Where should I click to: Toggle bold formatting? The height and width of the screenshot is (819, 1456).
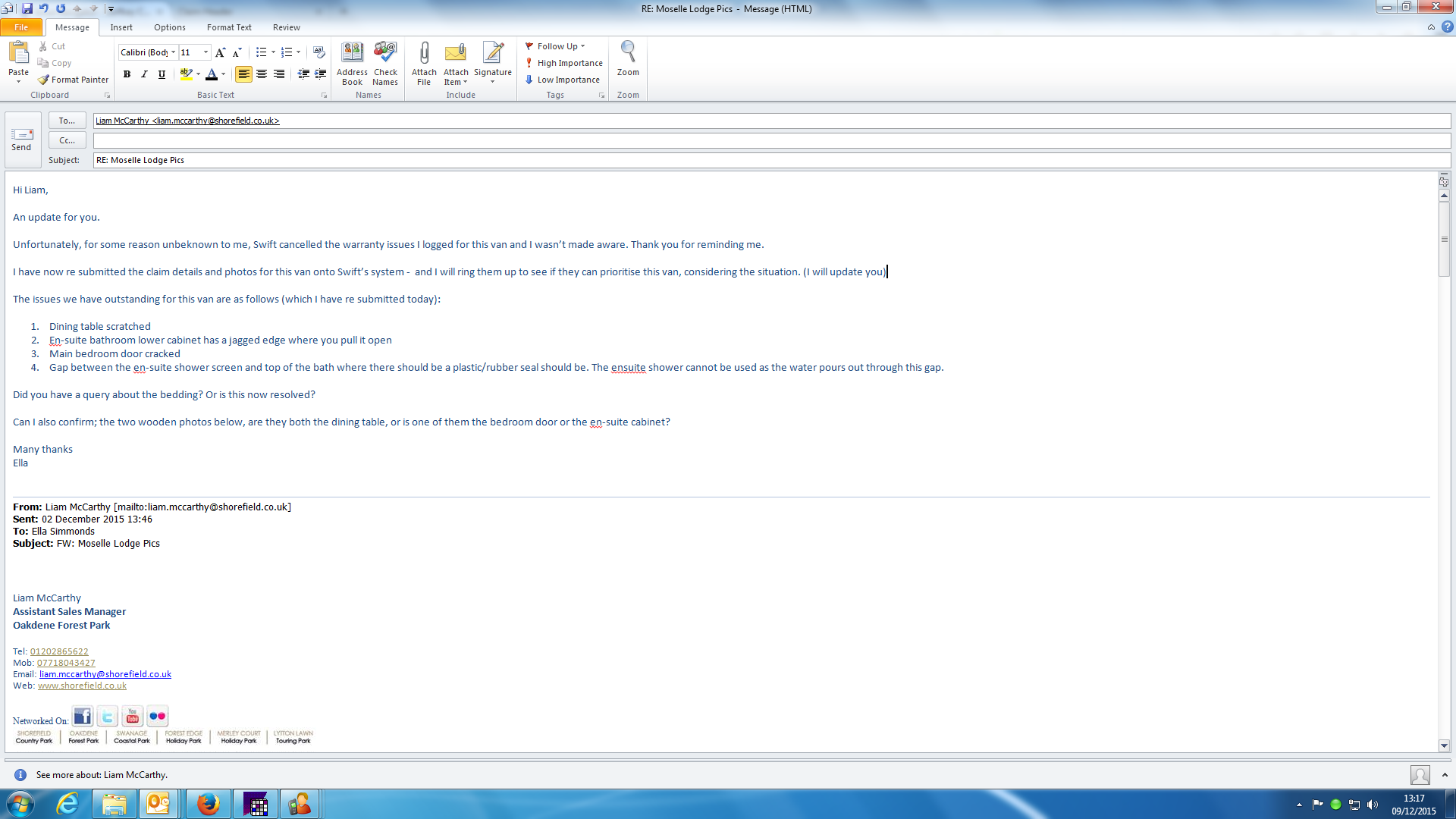pos(127,74)
